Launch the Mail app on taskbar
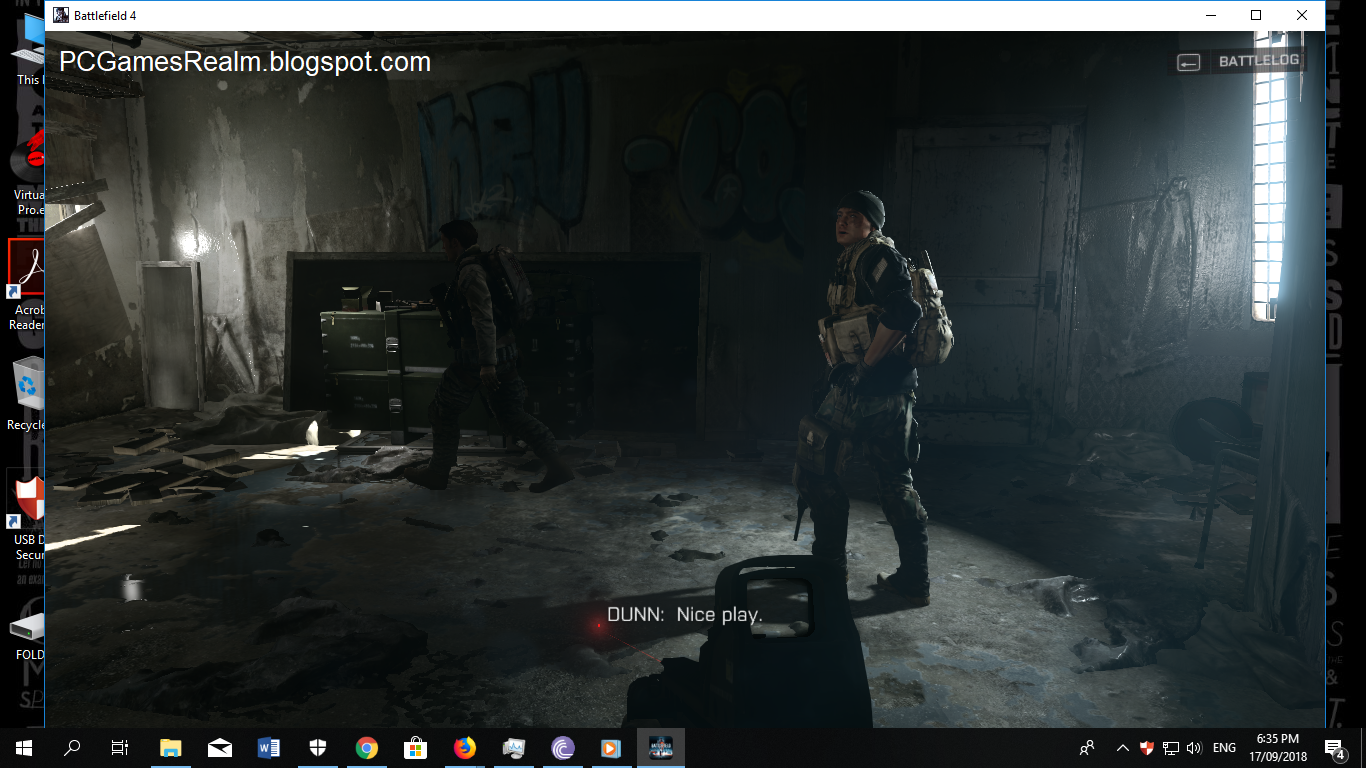The height and width of the screenshot is (768, 1366). pos(220,748)
